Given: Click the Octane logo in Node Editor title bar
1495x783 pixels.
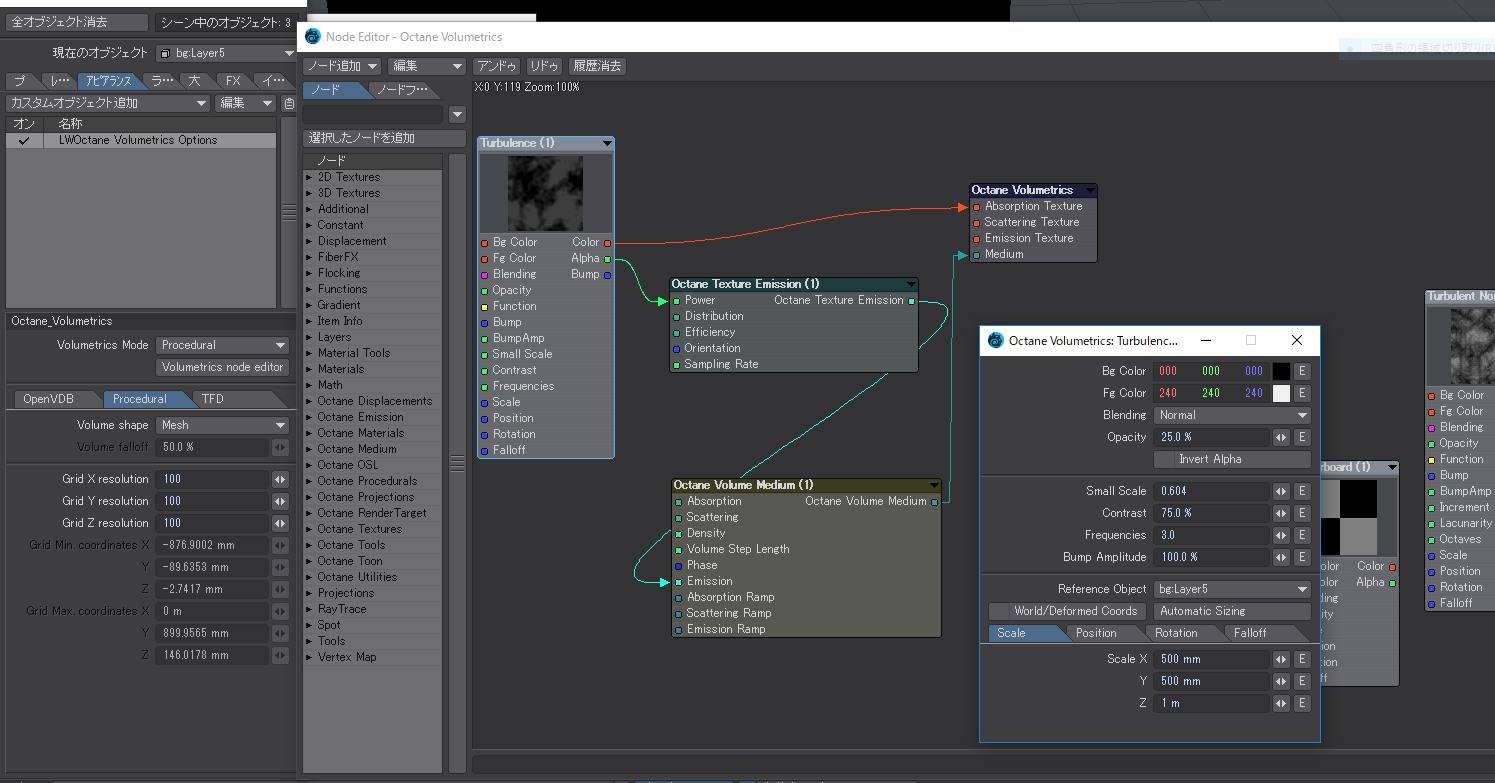Looking at the screenshot, I should point(312,37).
